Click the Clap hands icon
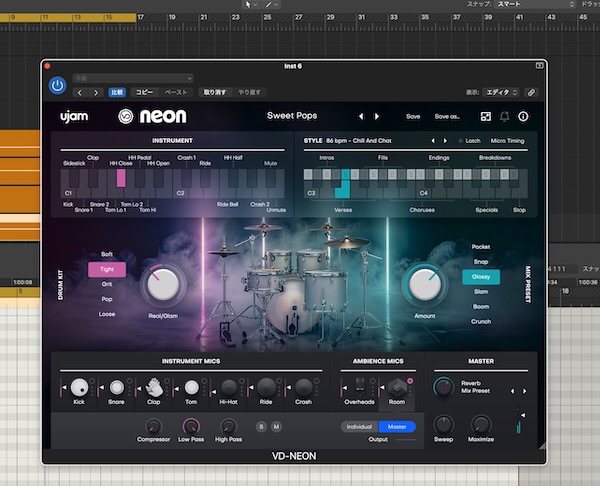 click(154, 387)
